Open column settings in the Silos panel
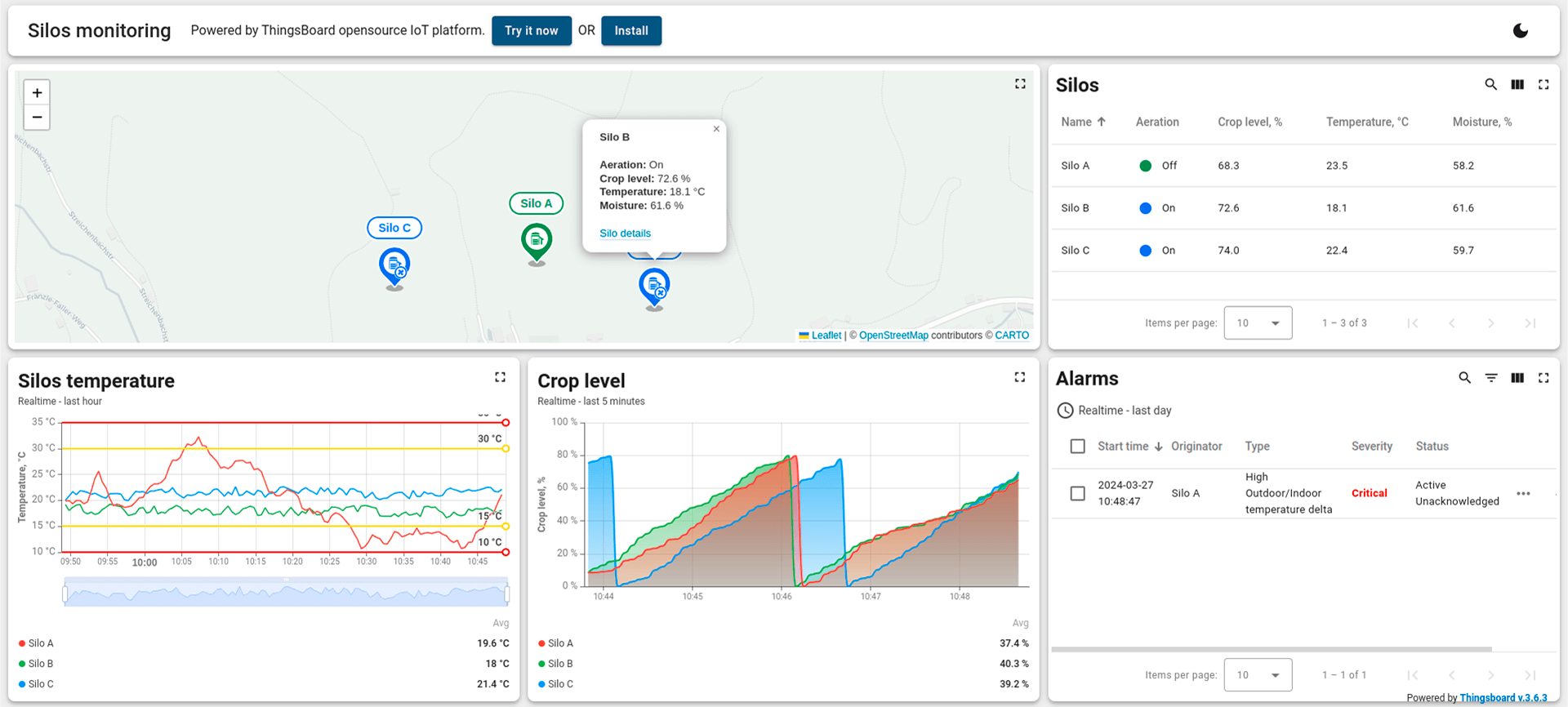 [1517, 85]
